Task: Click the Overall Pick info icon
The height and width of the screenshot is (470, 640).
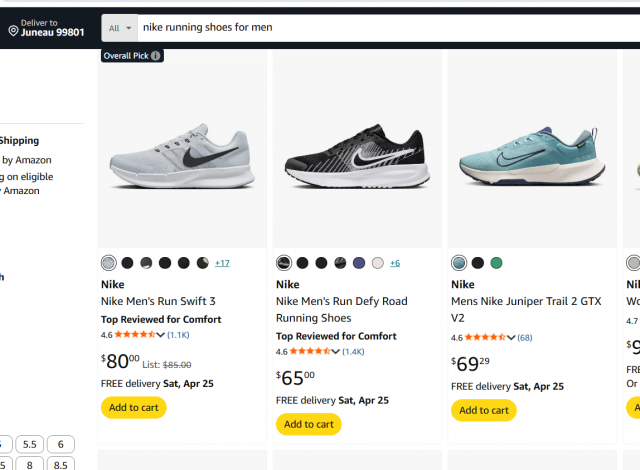Action: pyautogui.click(x=156, y=56)
